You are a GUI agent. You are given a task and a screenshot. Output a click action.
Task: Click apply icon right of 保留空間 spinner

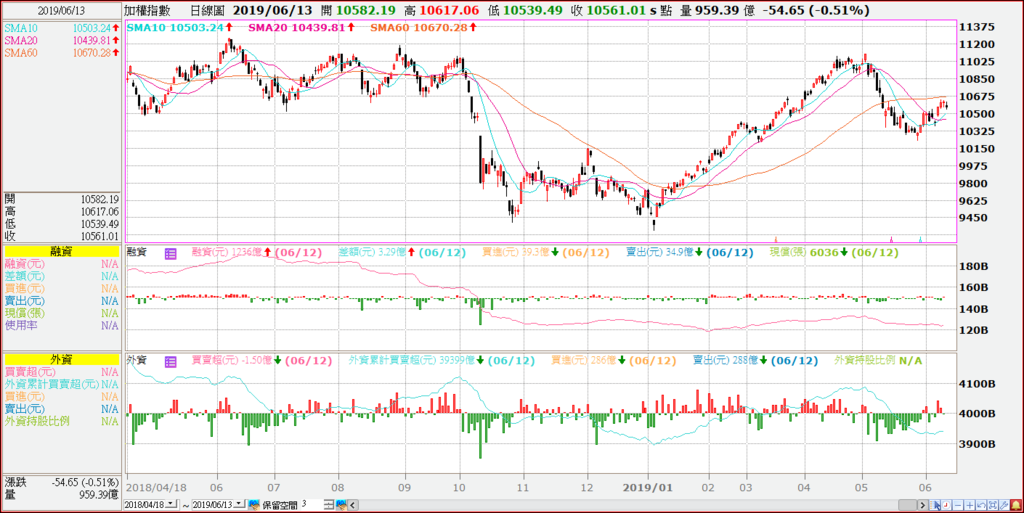(342, 505)
